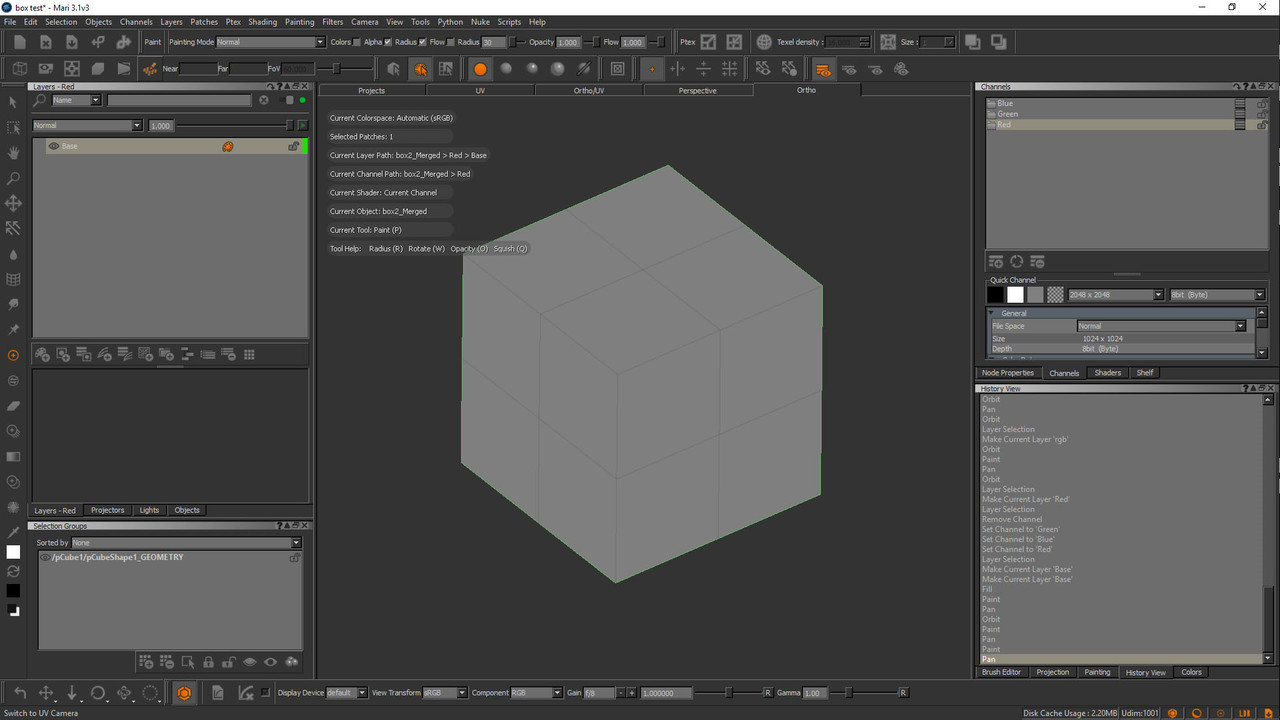Screen dimensions: 1280x720
Task: Uncheck the Alpha checkbox
Action: 388,42
